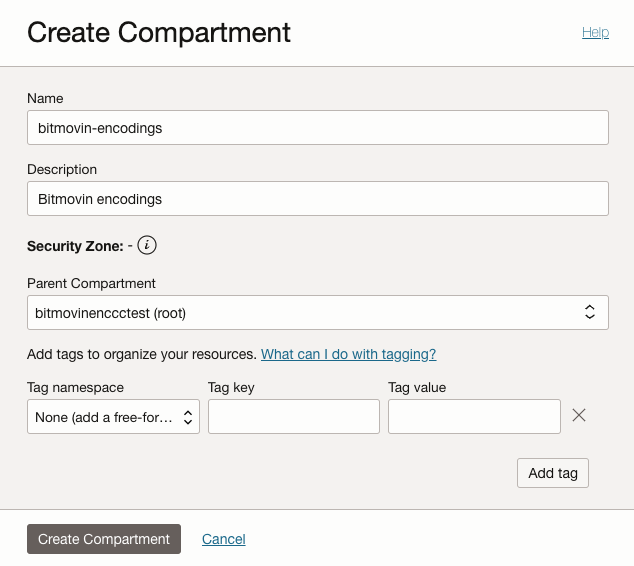Click the Name field label
Viewport: 634px width, 566px height.
tap(45, 98)
